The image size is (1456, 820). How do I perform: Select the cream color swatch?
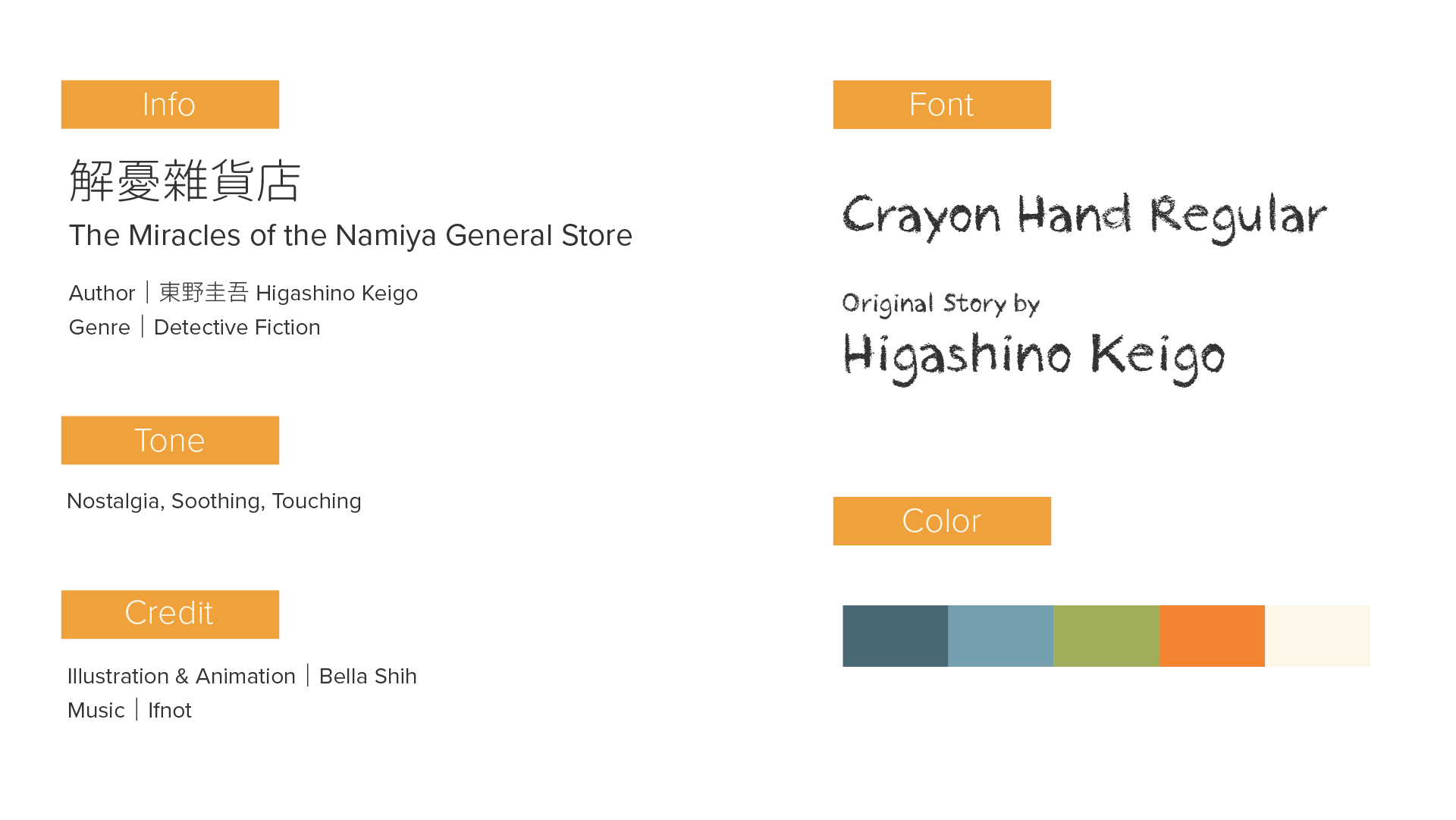coord(1317,636)
